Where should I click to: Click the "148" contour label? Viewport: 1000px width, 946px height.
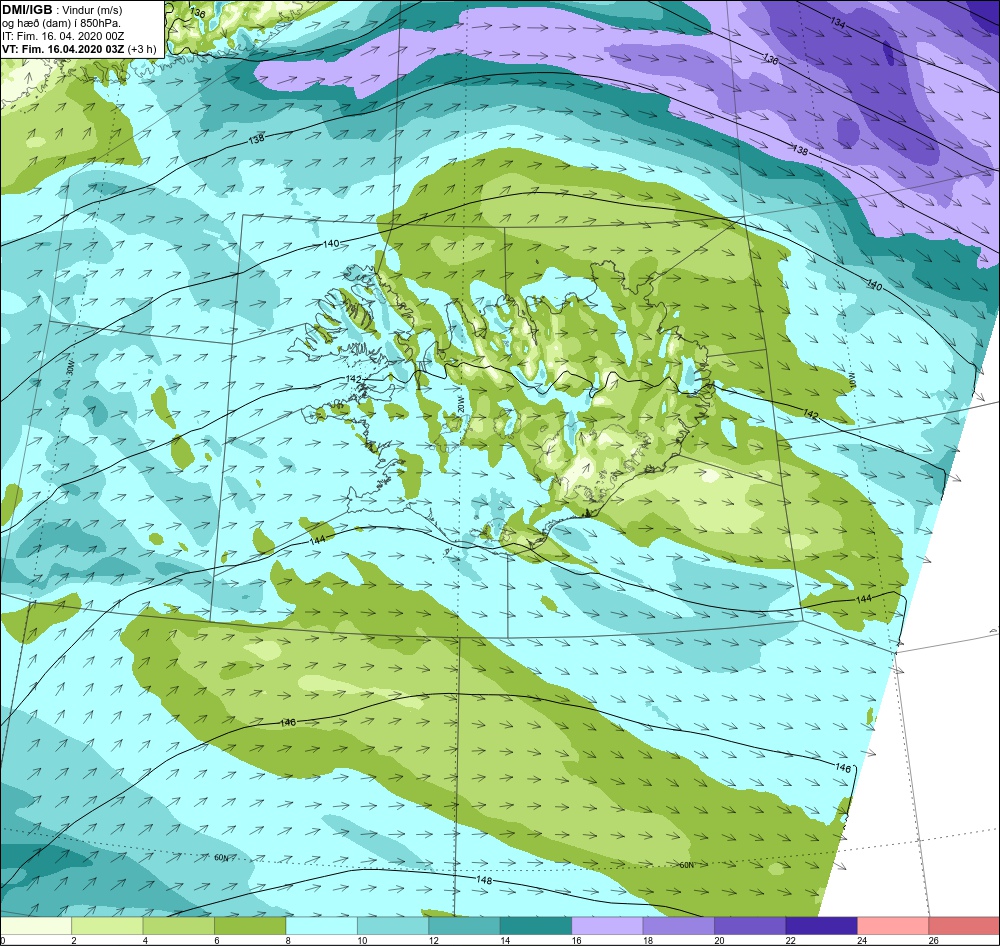point(484,880)
